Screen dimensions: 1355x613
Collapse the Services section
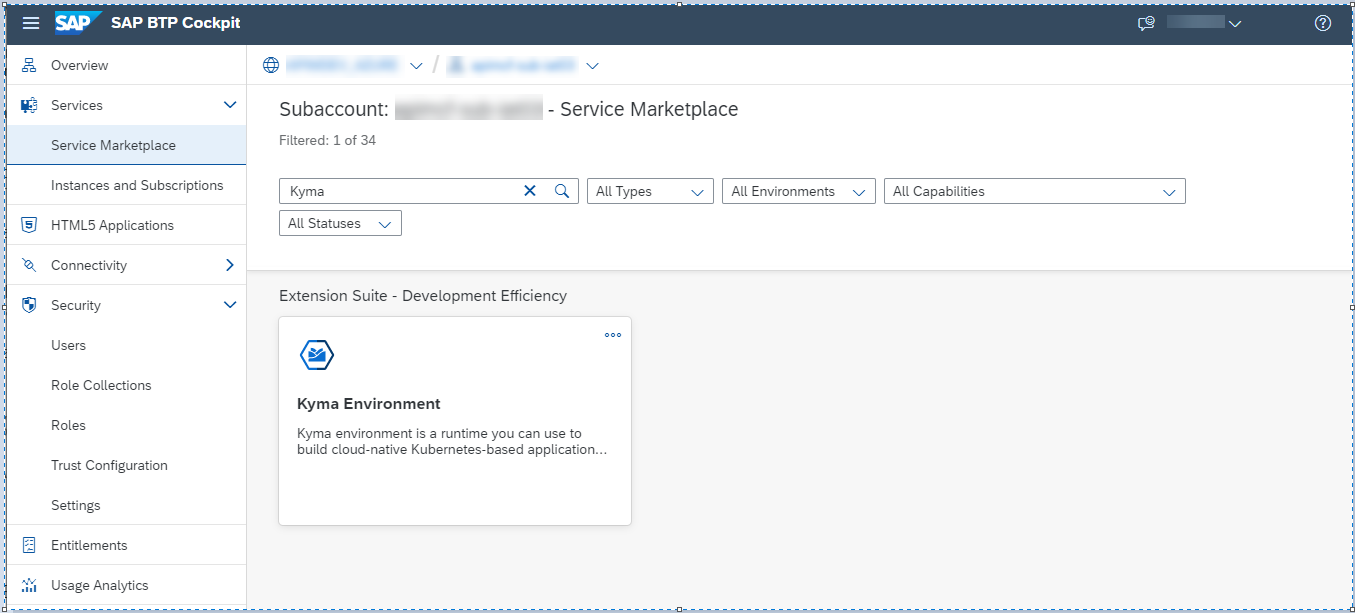[x=230, y=105]
